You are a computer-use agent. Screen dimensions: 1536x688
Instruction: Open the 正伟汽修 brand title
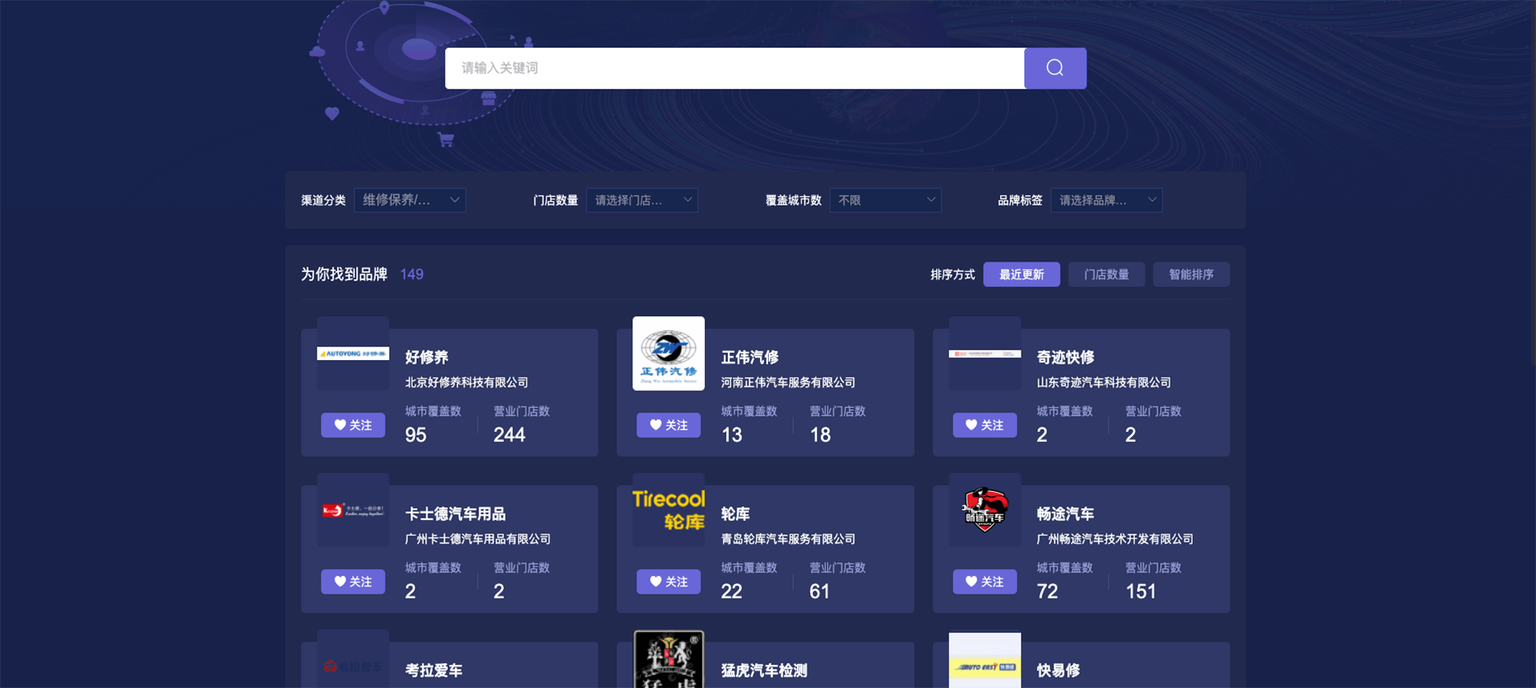[750, 357]
